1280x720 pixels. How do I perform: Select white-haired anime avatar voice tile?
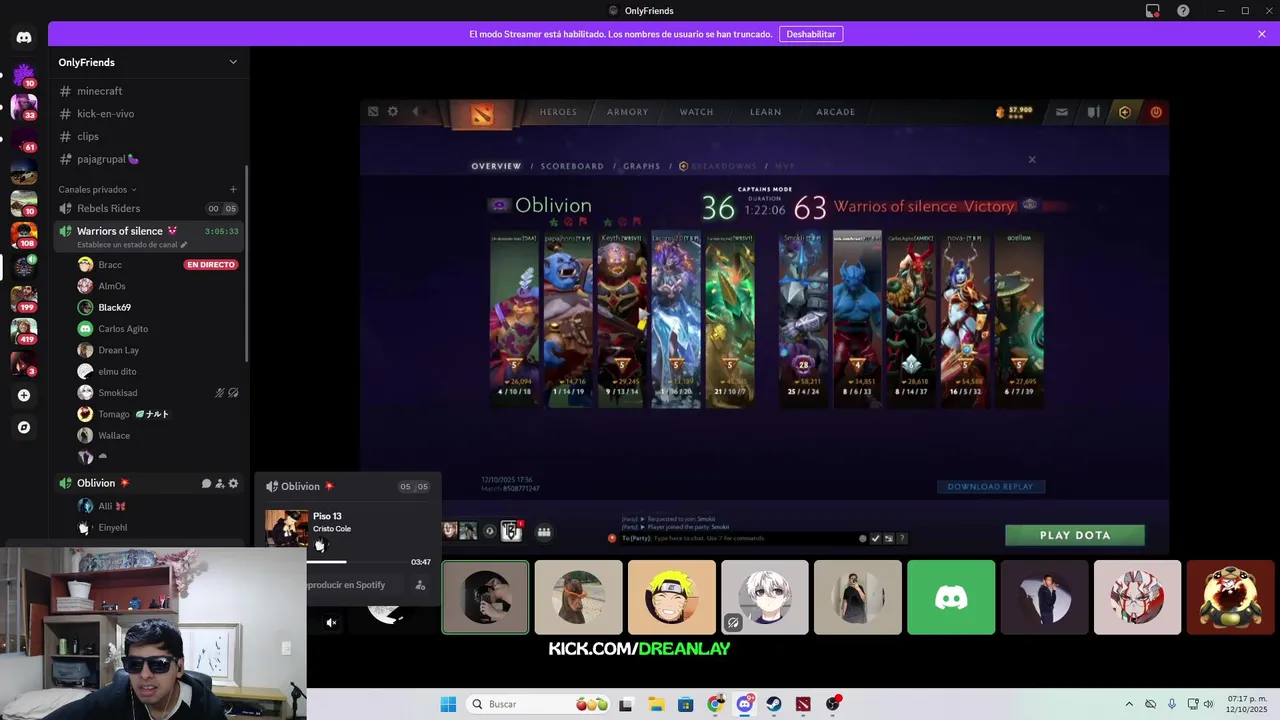tap(765, 597)
